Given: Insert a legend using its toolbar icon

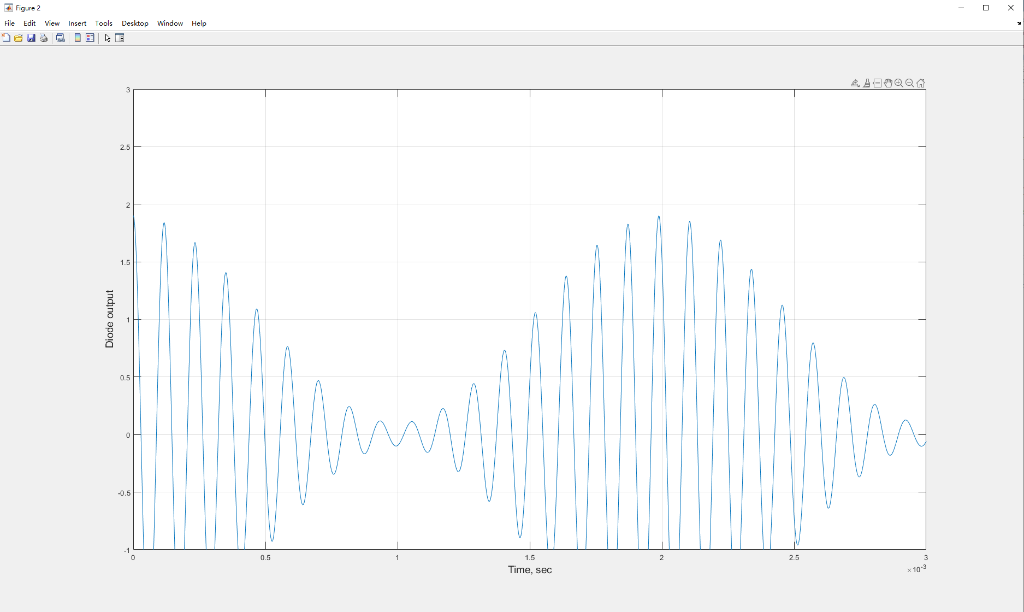Looking at the screenshot, I should tap(91, 37).
